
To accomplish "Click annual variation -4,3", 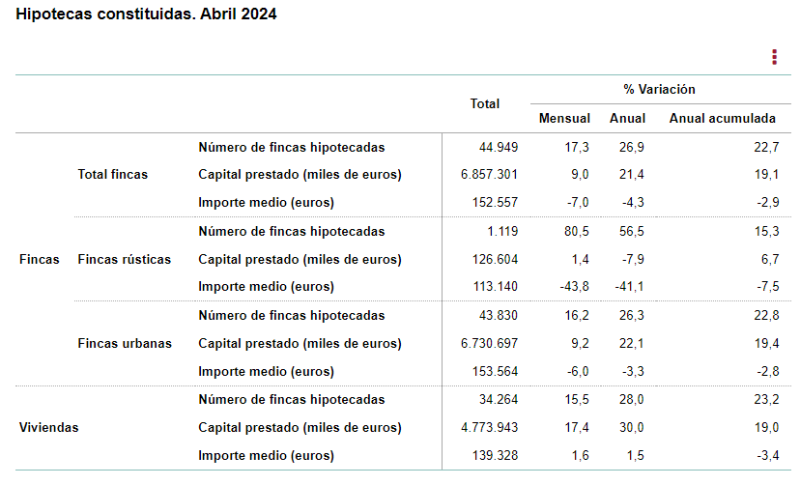I will point(633,202).
